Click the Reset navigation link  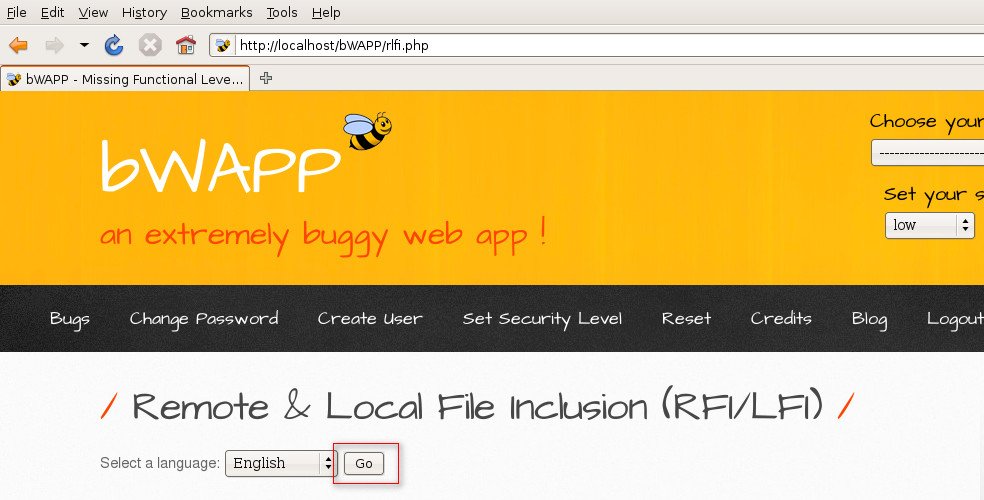(x=686, y=319)
